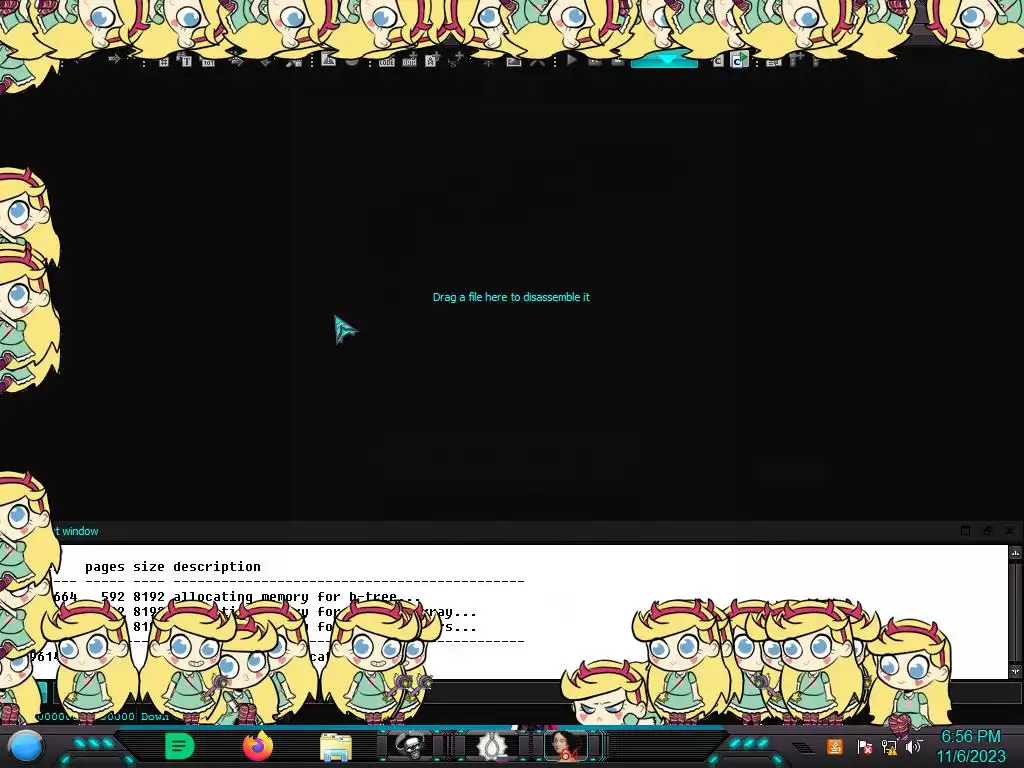Click the star-shaped toolbar icon

[488, 62]
